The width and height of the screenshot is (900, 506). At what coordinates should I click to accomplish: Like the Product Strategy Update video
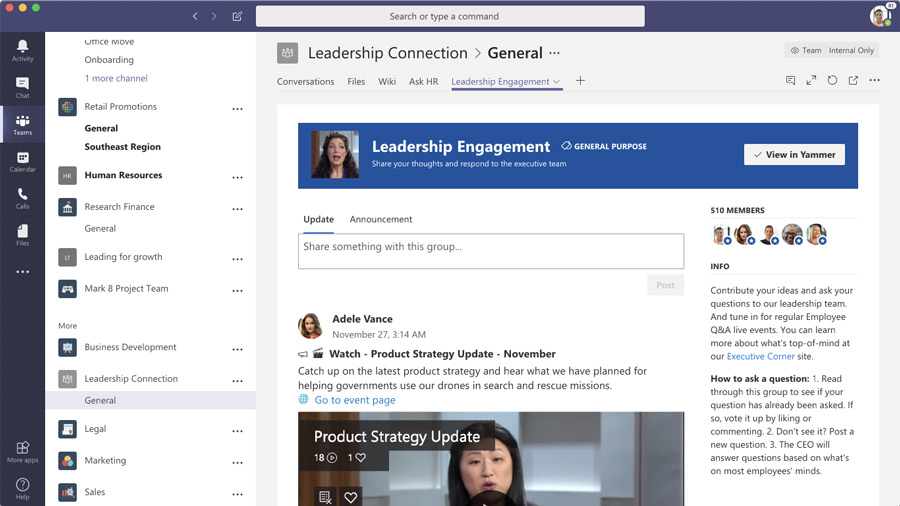[x=350, y=497]
